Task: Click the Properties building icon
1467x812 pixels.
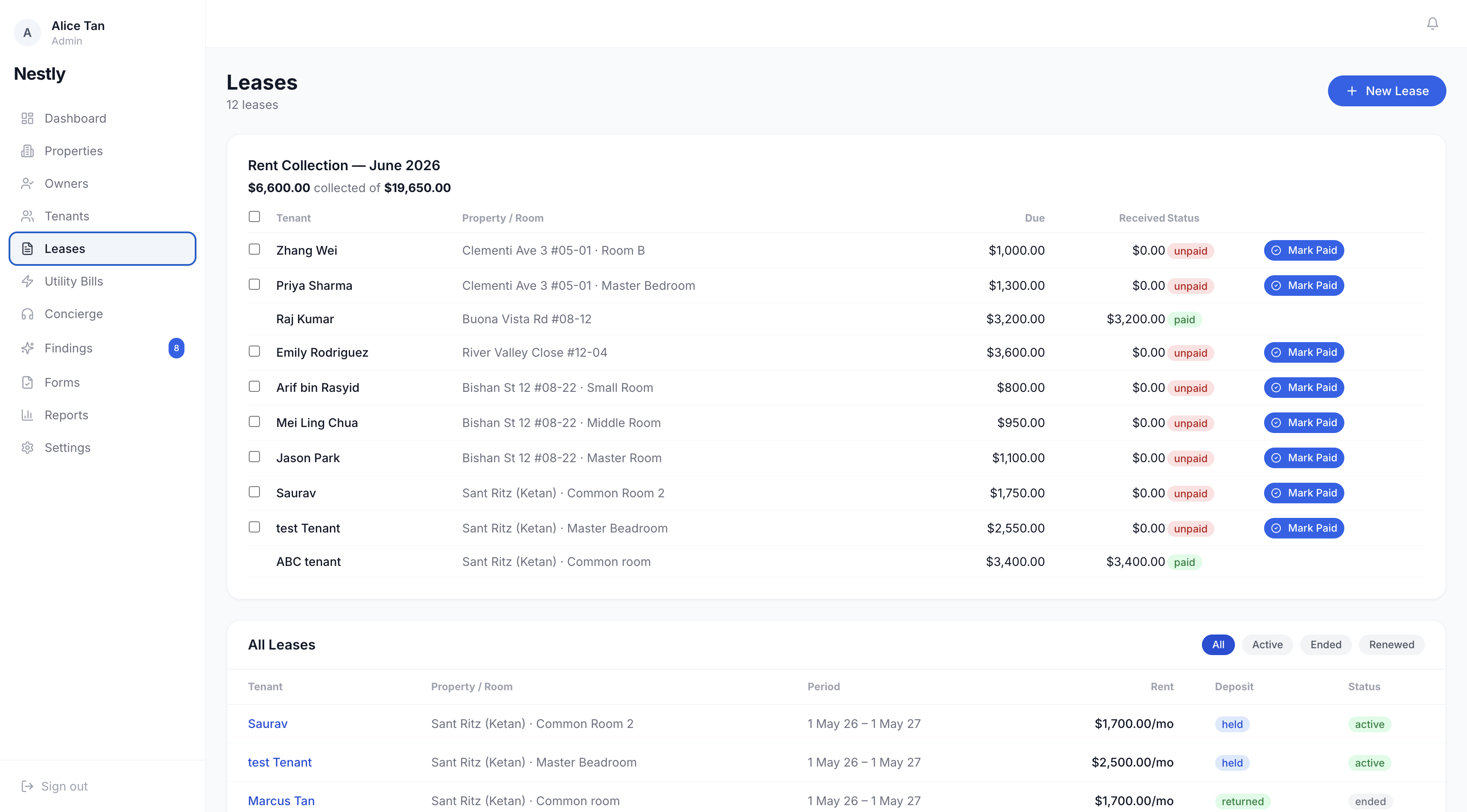Action: 27,151
